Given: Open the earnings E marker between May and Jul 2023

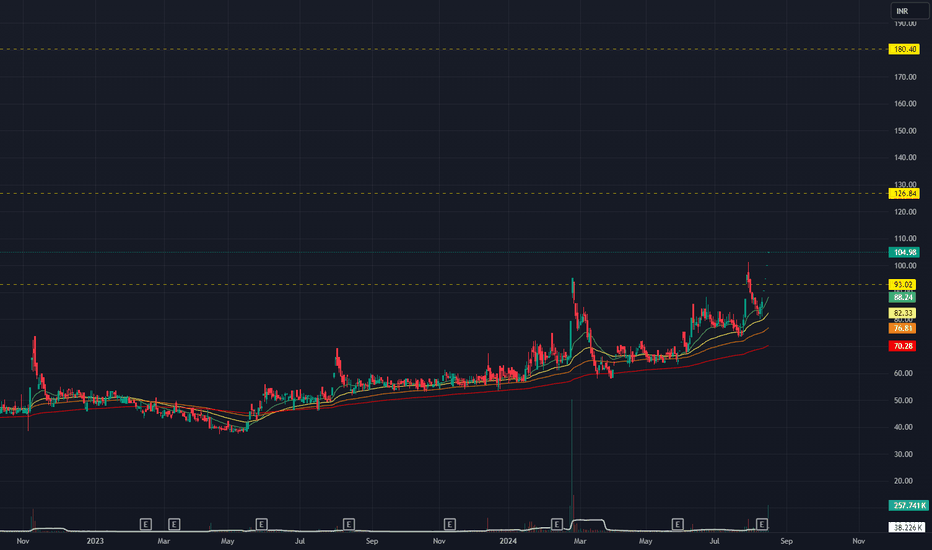Looking at the screenshot, I should [x=262, y=524].
